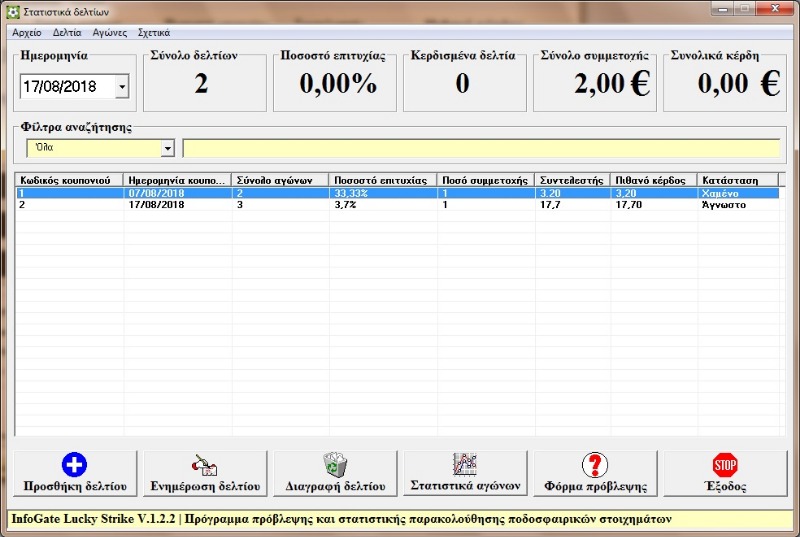Click the red question mark Φόρμα πρόβλεψης icon
This screenshot has width=800, height=537.
[x=595, y=464]
